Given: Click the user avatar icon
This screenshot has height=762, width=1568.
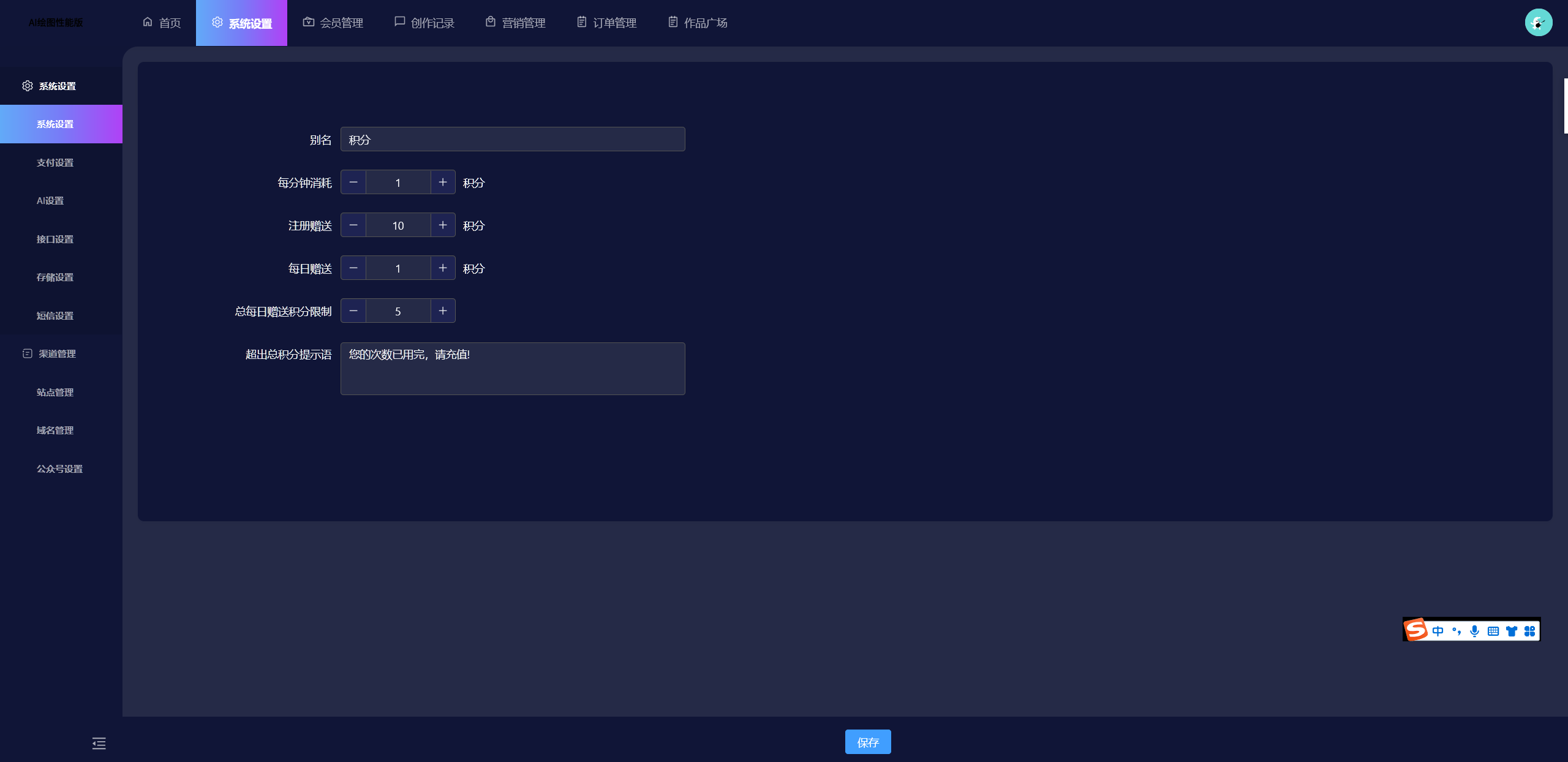Looking at the screenshot, I should coord(1538,23).
